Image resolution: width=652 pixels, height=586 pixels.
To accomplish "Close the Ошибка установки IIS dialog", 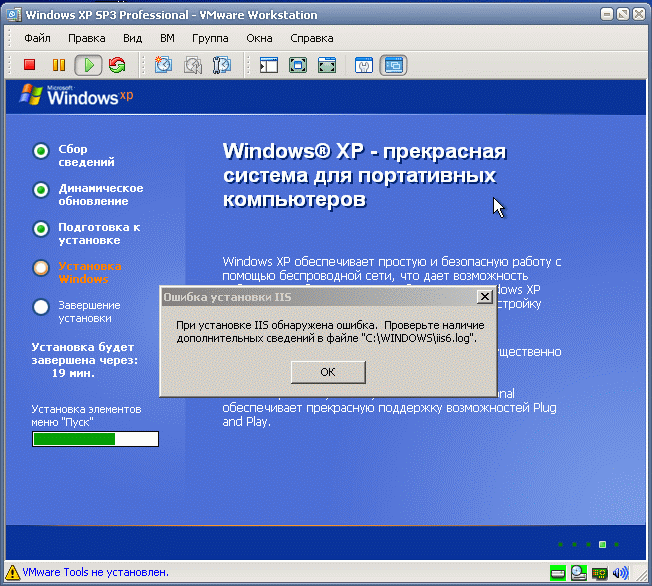I will (484, 297).
